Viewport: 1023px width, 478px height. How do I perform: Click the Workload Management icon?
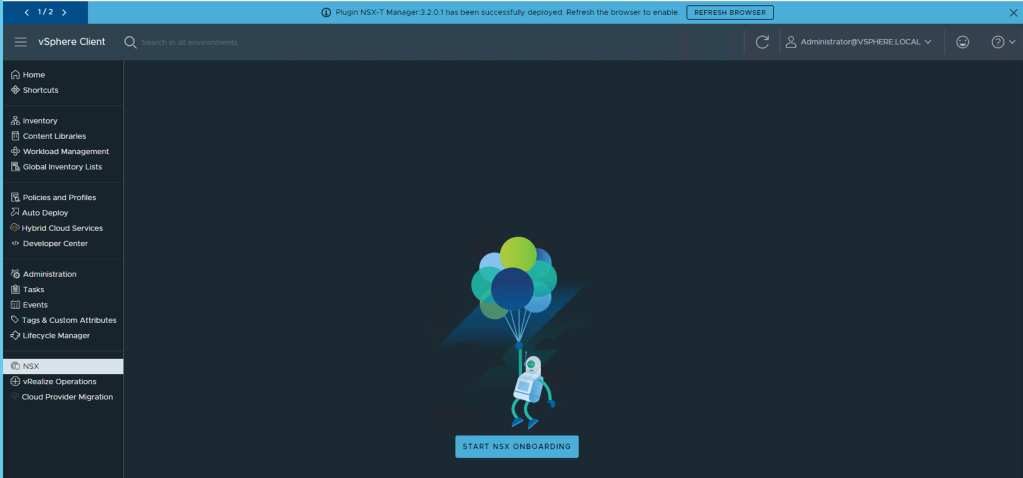pyautogui.click(x=15, y=152)
